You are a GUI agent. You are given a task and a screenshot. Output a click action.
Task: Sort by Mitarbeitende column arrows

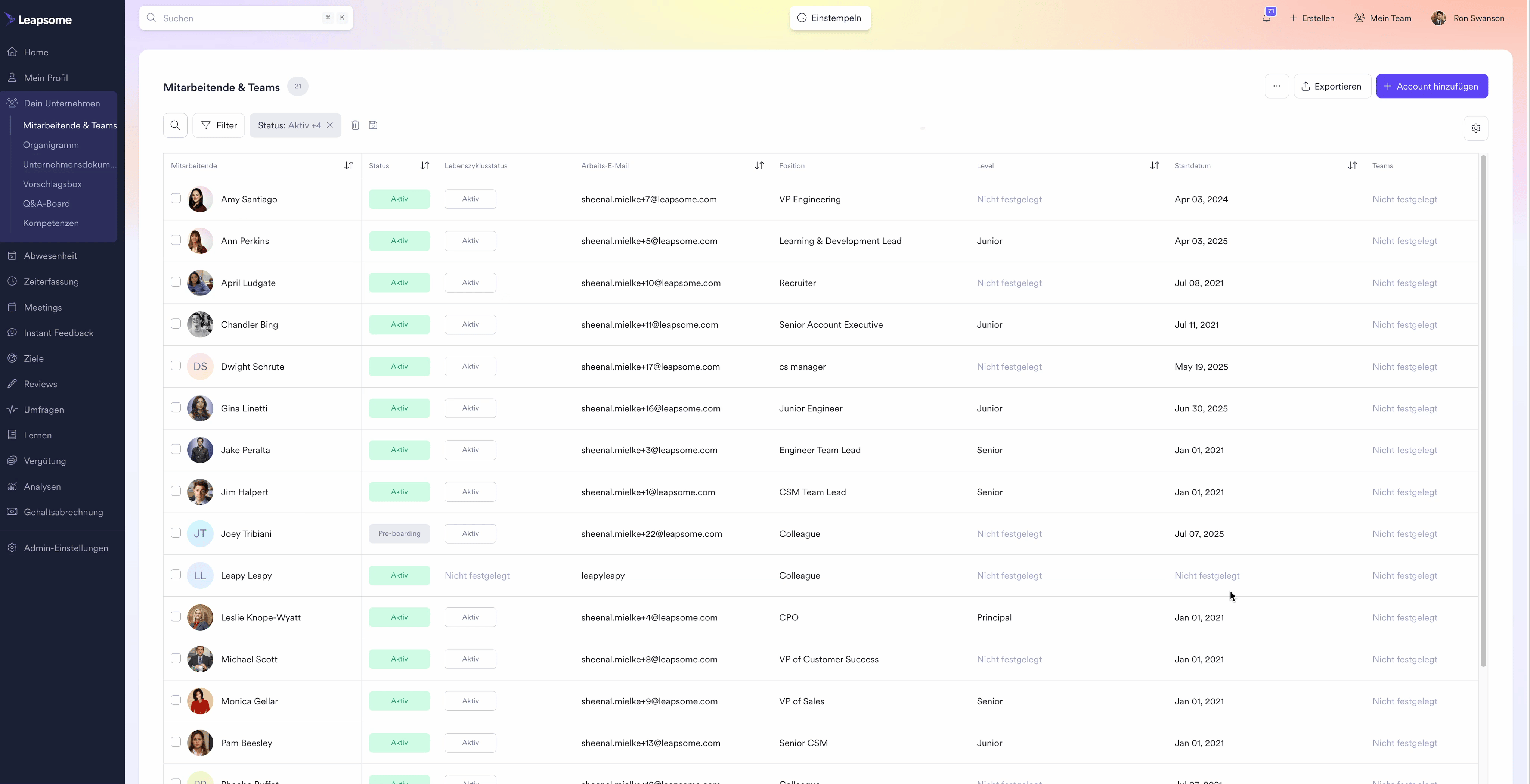coord(349,166)
